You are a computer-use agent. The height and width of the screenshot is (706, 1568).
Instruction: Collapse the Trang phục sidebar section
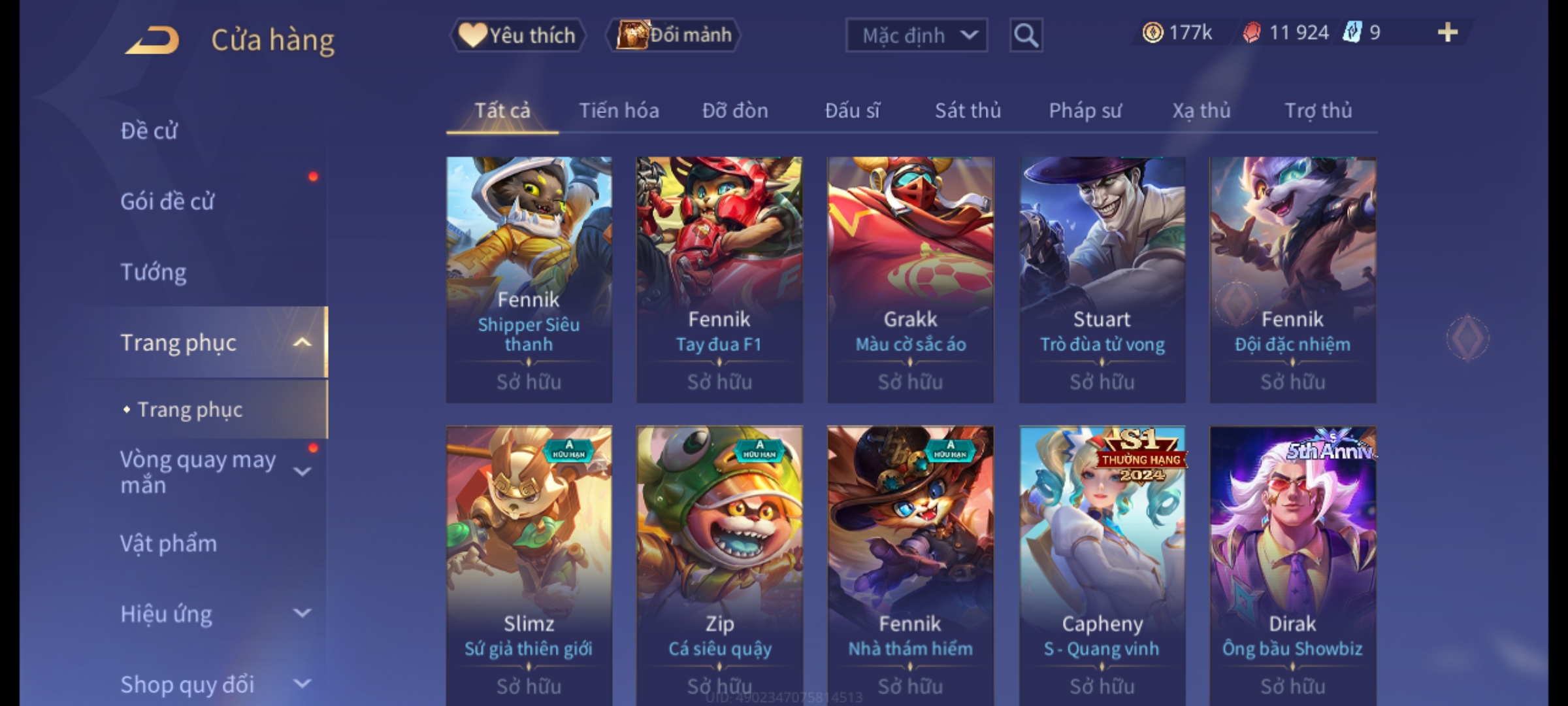tap(302, 343)
